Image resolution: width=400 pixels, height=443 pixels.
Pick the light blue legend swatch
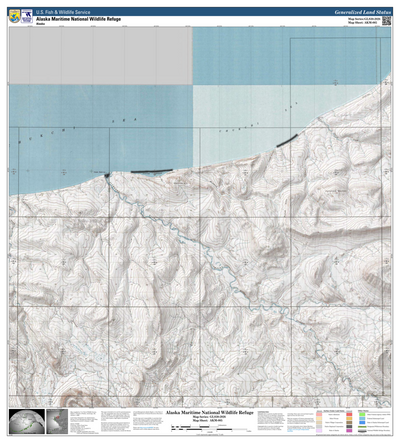click(362, 418)
